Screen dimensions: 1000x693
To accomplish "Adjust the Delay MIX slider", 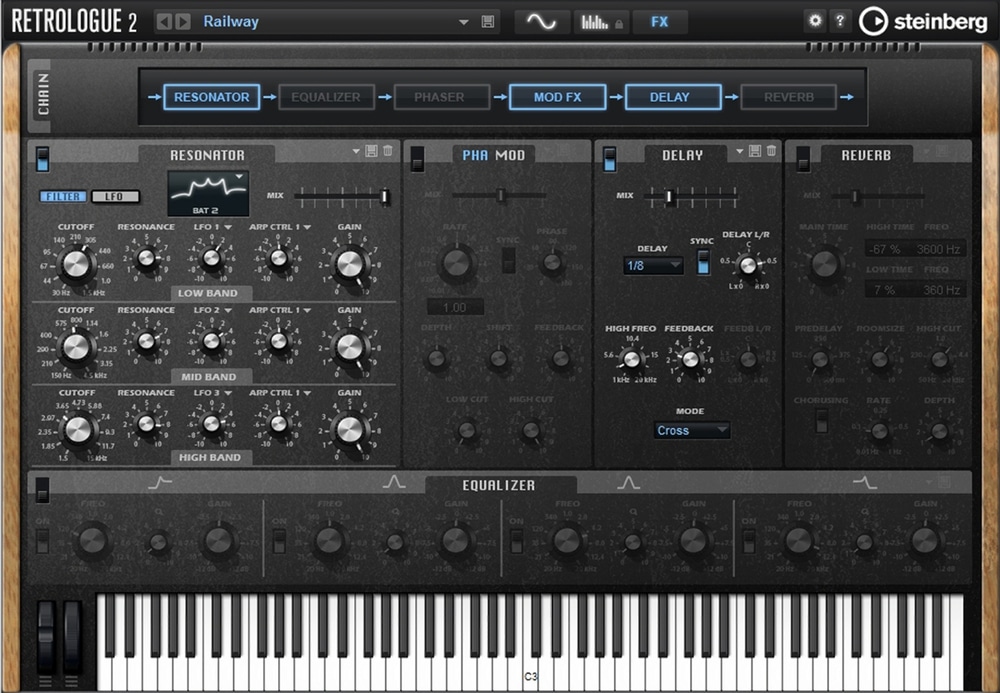I will click(x=691, y=196).
